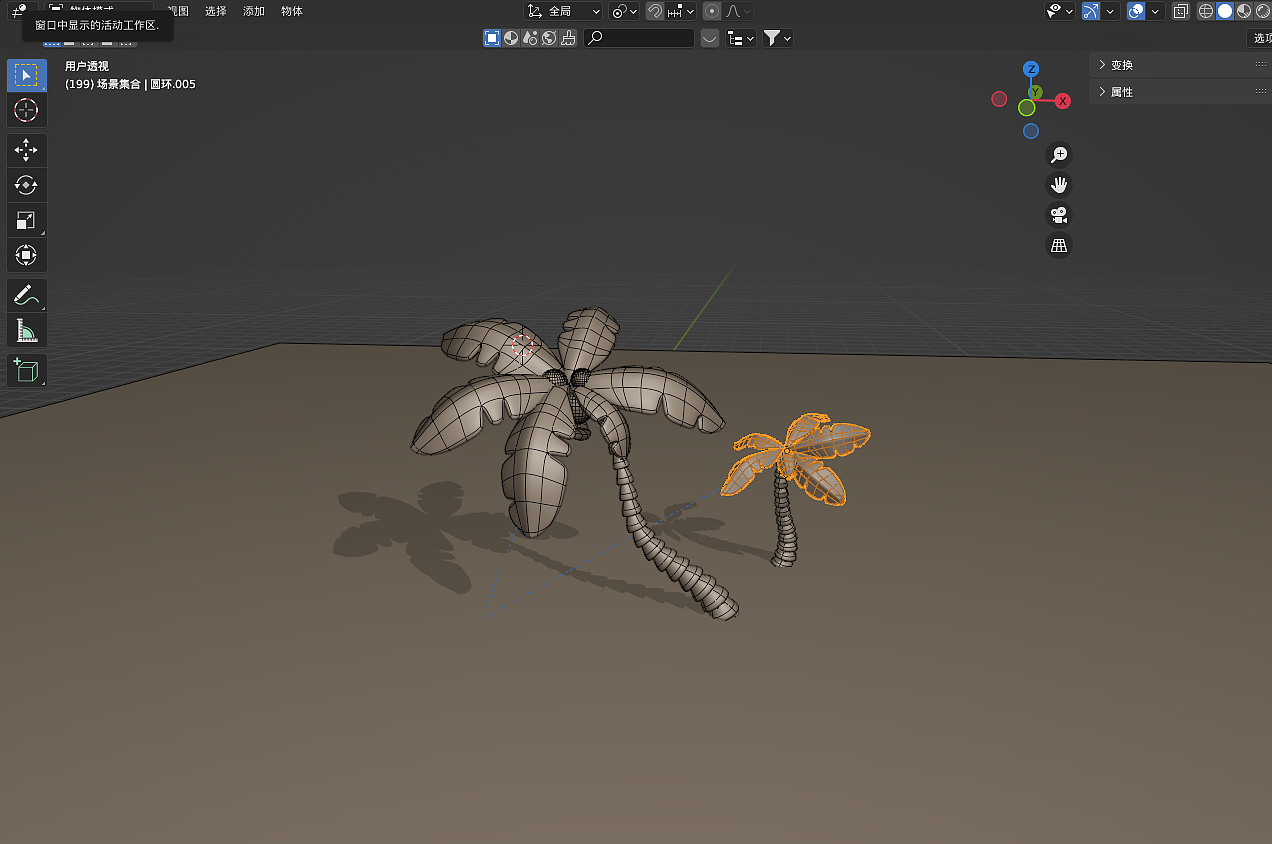Open object visibility eye dropdown
This screenshot has height=844, width=1272.
(1060, 11)
